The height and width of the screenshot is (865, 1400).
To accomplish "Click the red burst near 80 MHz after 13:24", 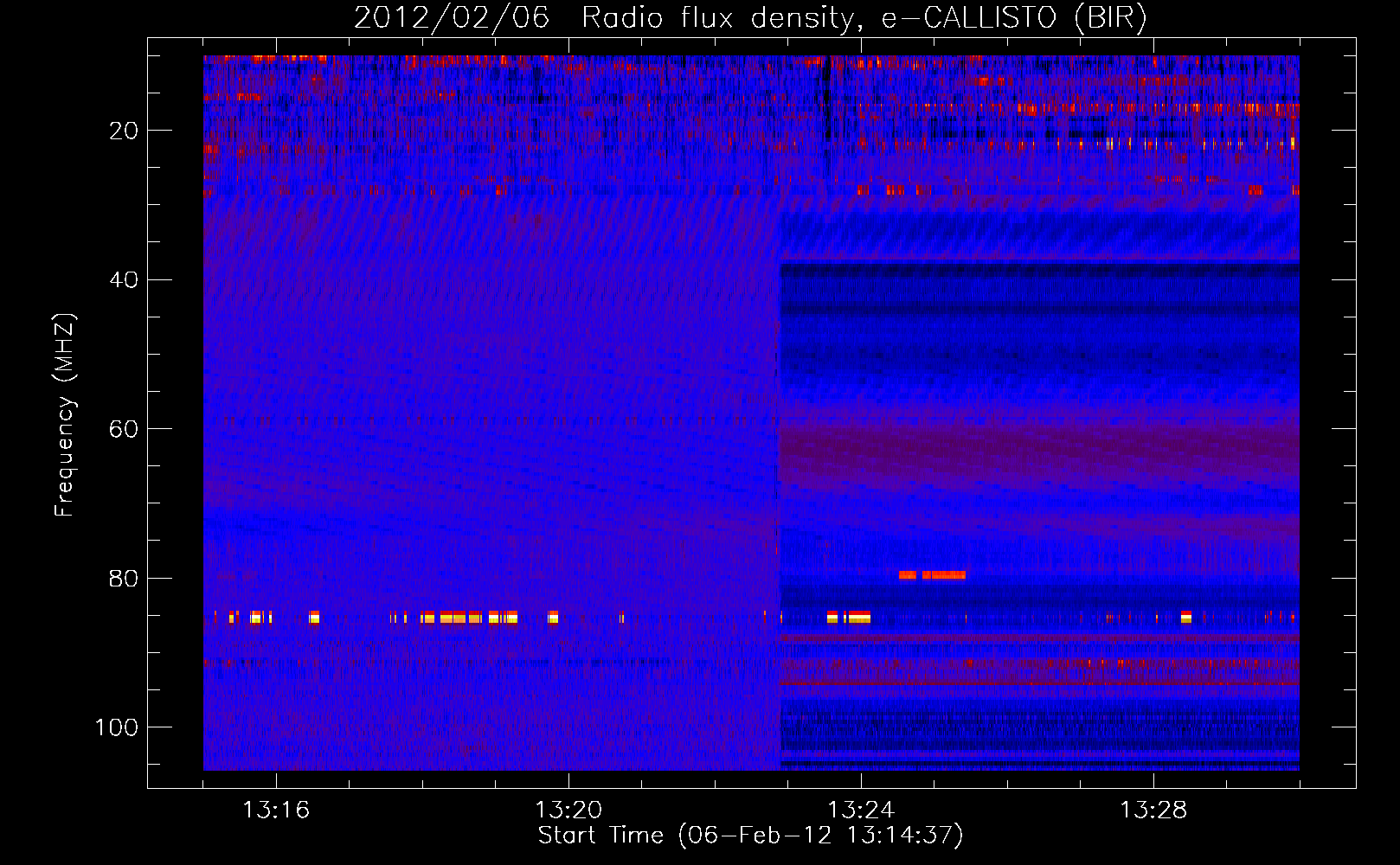I will coord(932,574).
